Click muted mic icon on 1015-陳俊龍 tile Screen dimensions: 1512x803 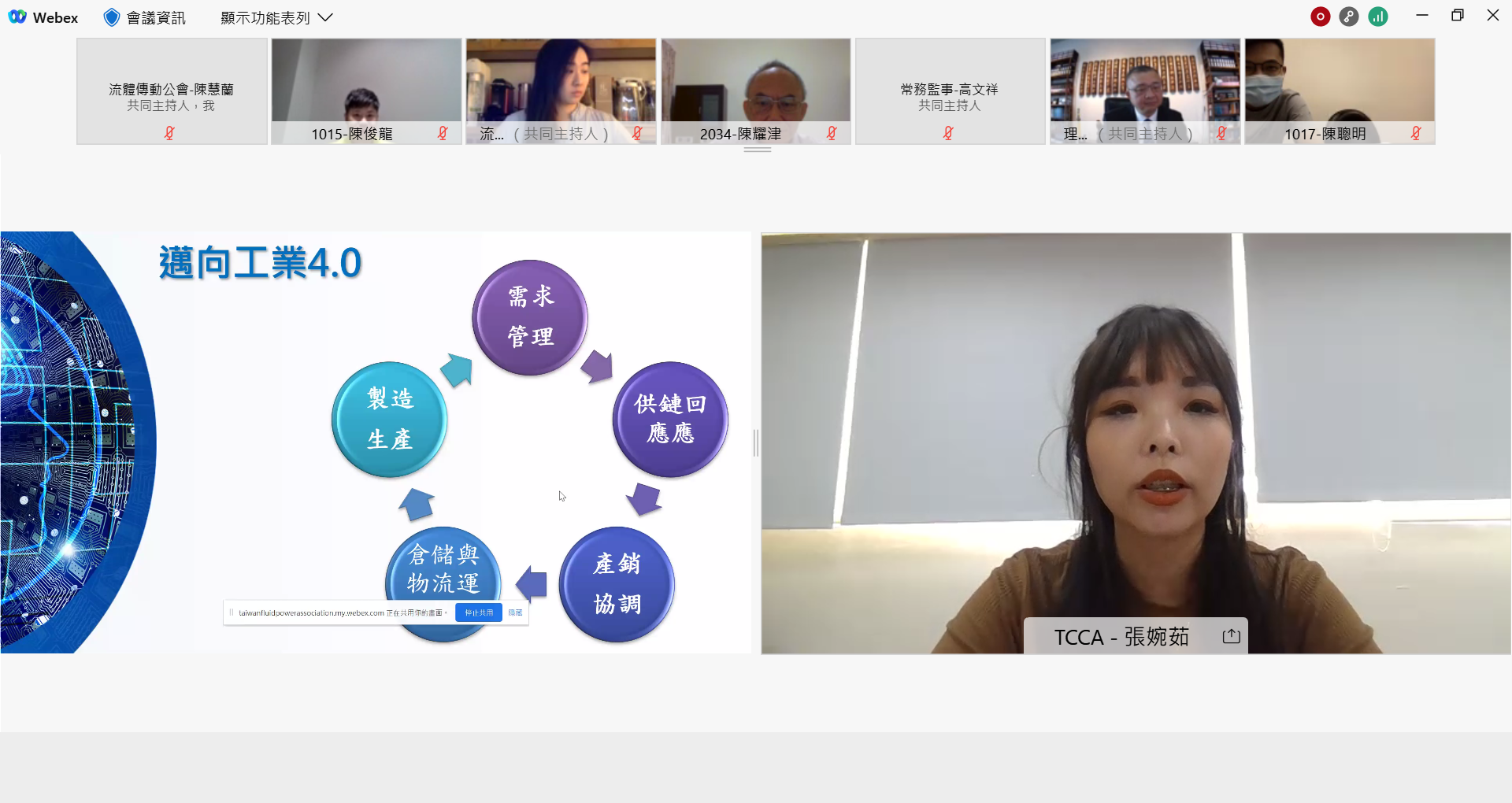pyautogui.click(x=443, y=134)
